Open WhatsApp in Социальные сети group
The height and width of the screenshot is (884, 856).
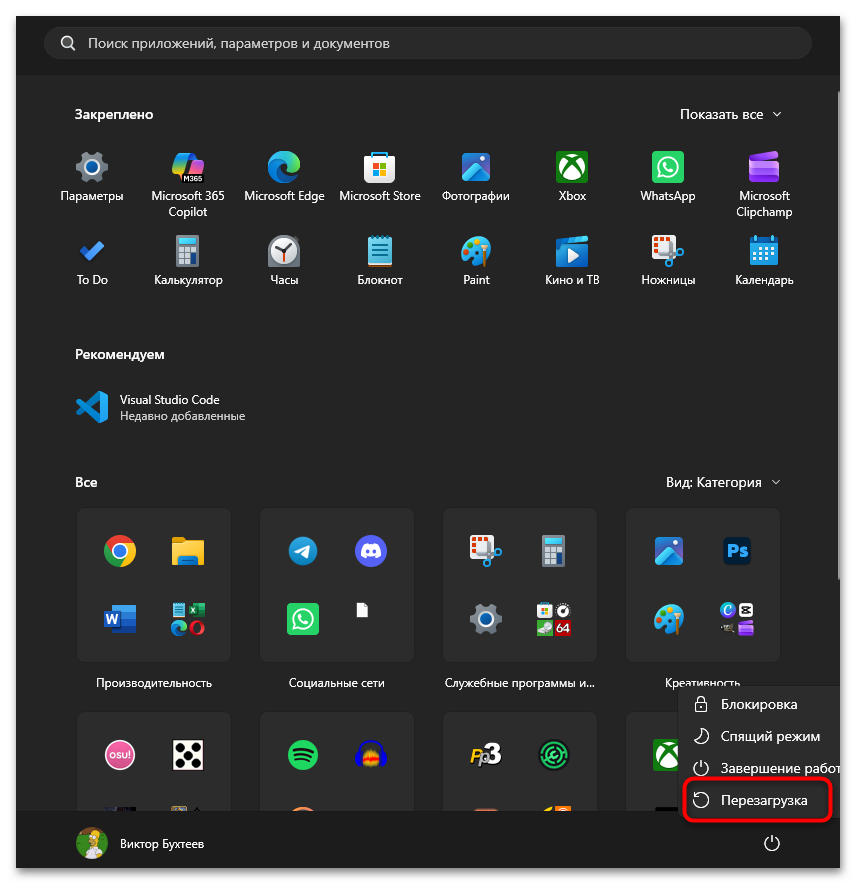(303, 618)
